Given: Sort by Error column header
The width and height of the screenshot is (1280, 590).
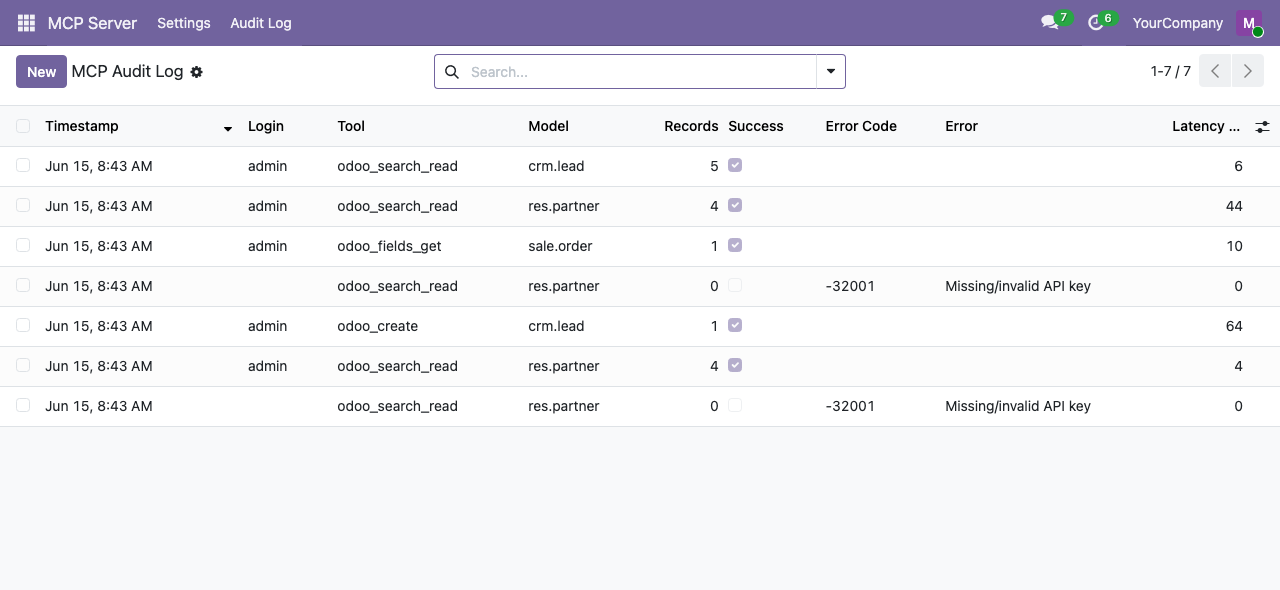Looking at the screenshot, I should (961, 126).
